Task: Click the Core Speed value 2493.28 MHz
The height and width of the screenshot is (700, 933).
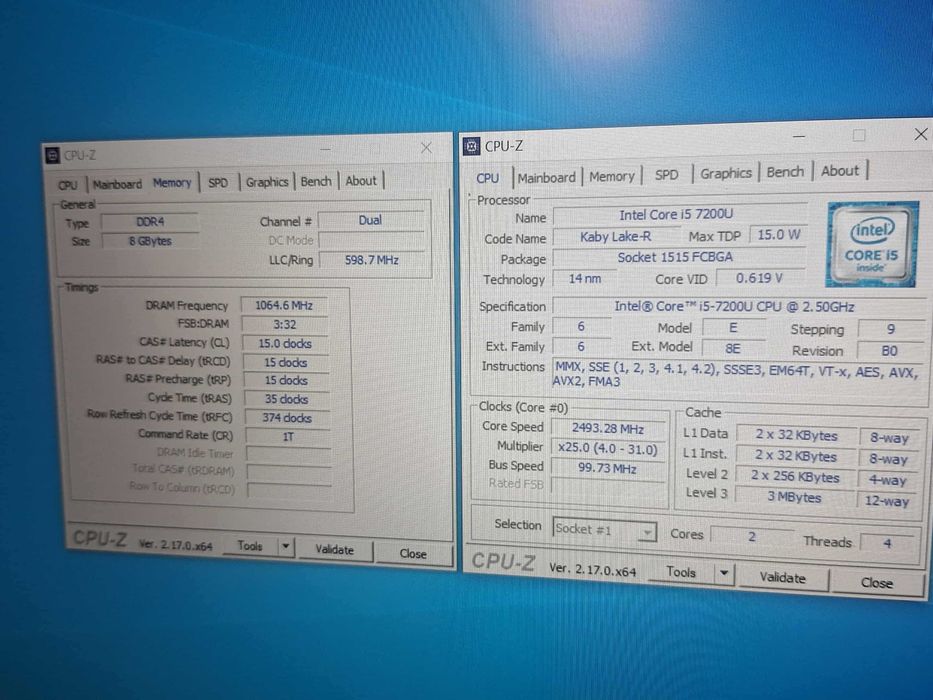Action: [608, 429]
